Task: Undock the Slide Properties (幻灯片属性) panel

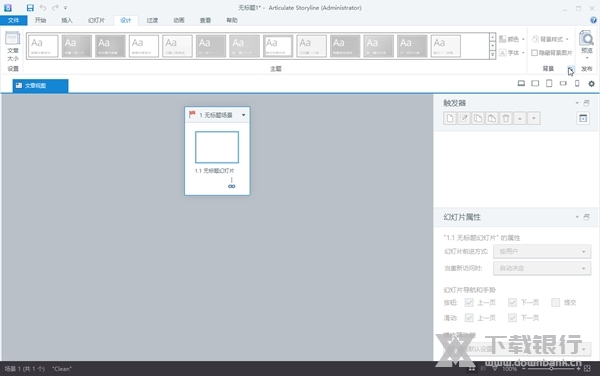Action: point(586,217)
